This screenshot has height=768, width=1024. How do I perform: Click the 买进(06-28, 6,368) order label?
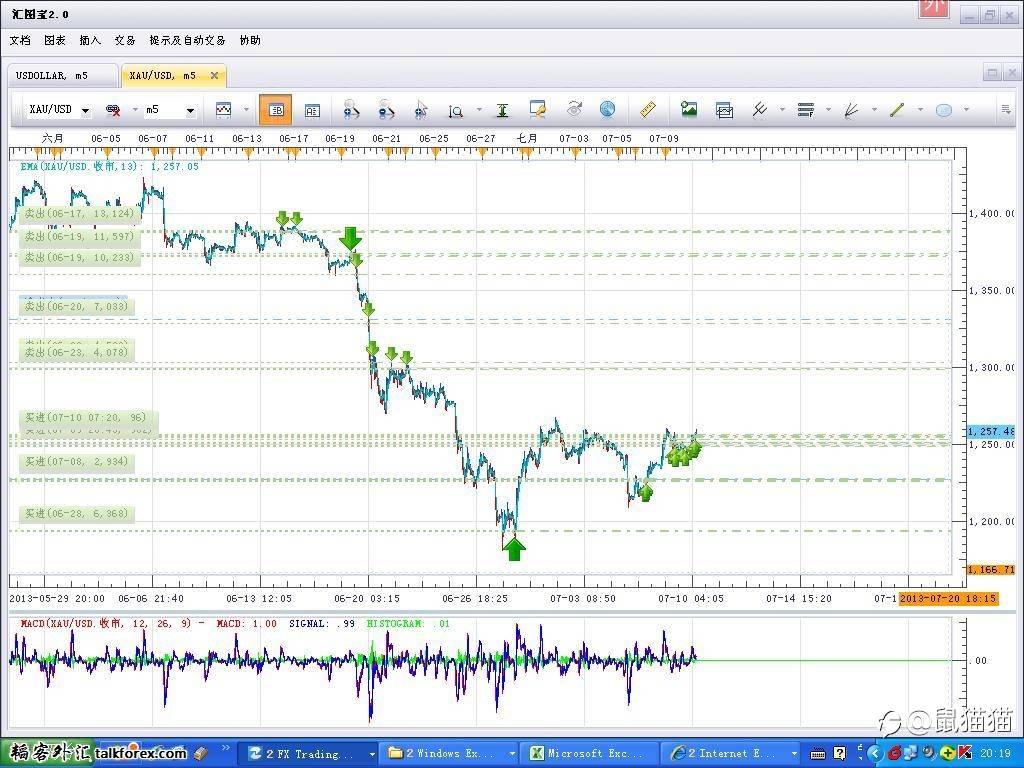(x=76, y=514)
